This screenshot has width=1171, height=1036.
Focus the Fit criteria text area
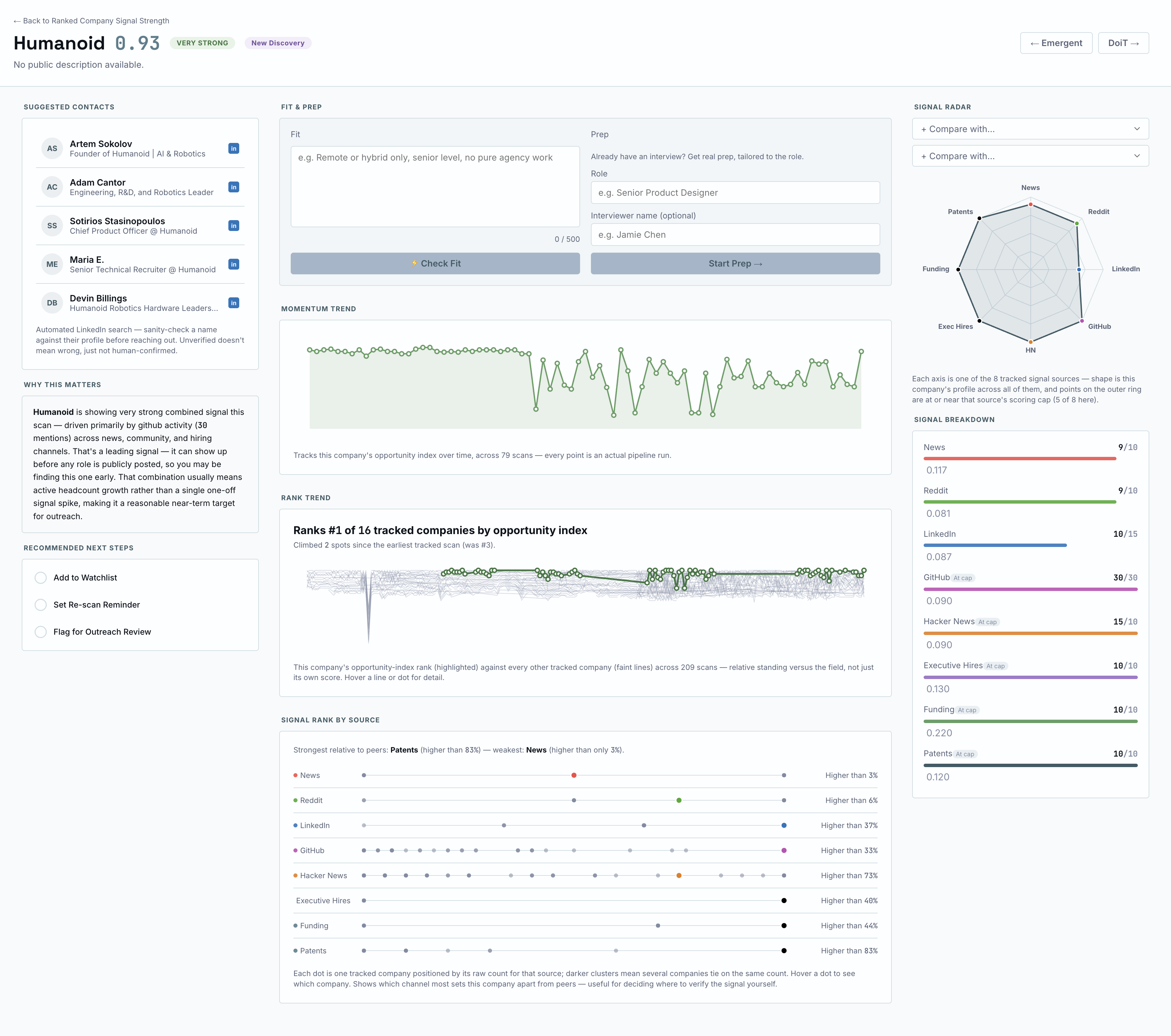[x=435, y=187]
